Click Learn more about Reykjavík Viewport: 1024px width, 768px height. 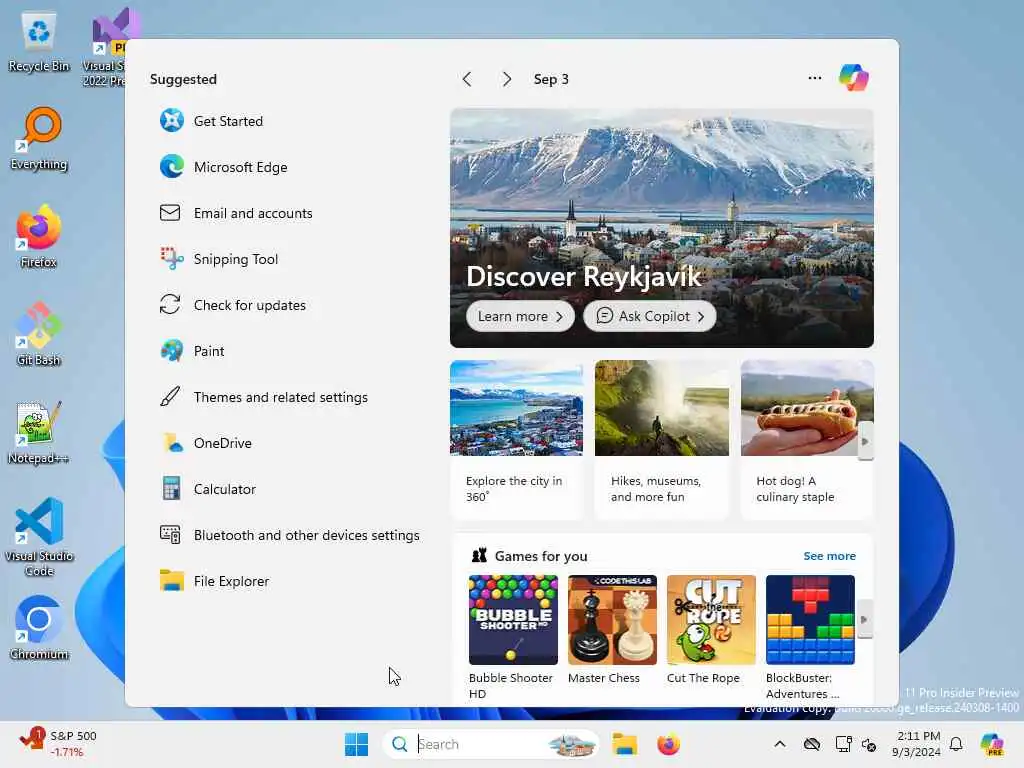click(520, 316)
